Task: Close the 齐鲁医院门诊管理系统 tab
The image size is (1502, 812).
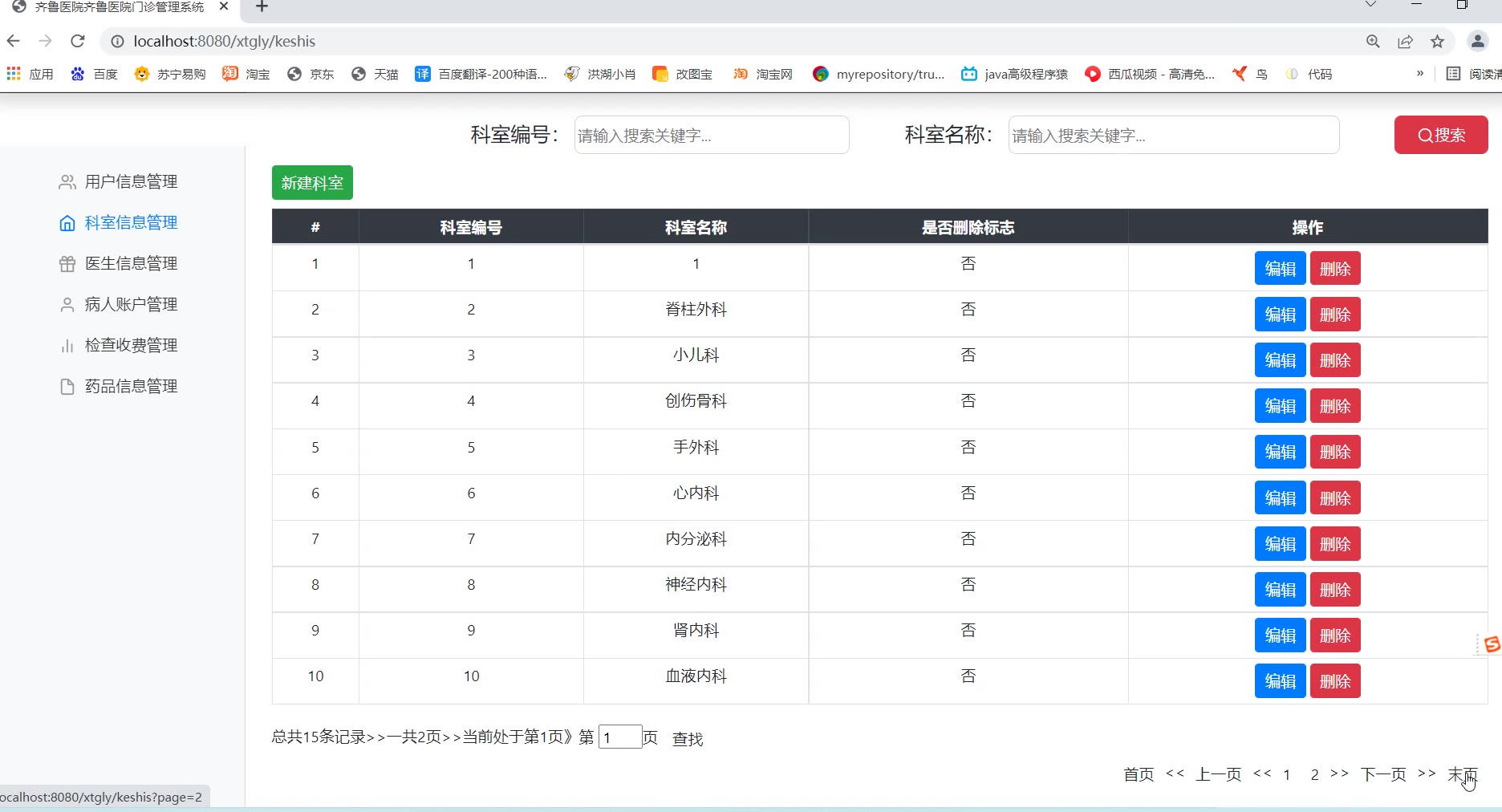Action: 224,6
